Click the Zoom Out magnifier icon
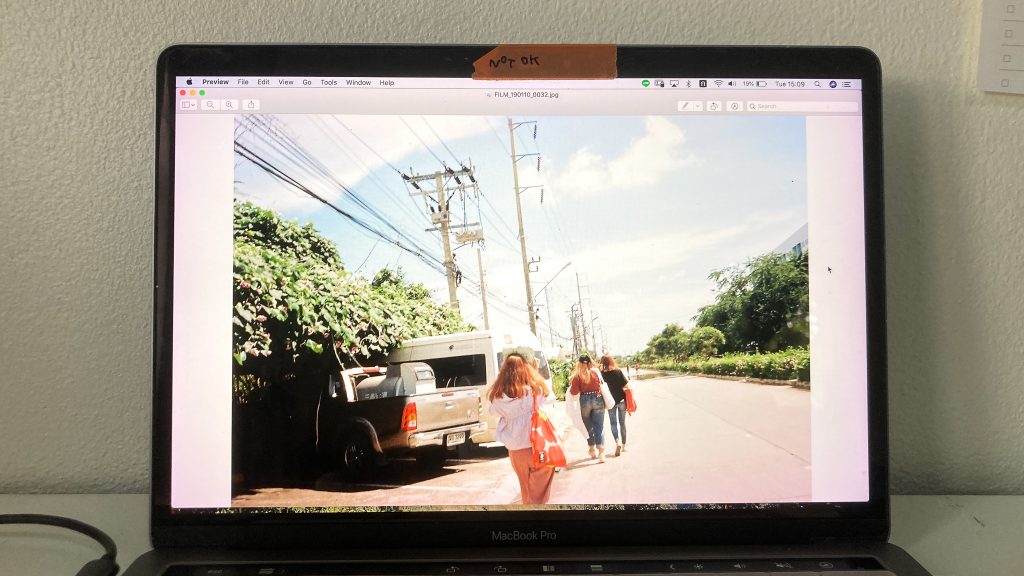 [210, 104]
